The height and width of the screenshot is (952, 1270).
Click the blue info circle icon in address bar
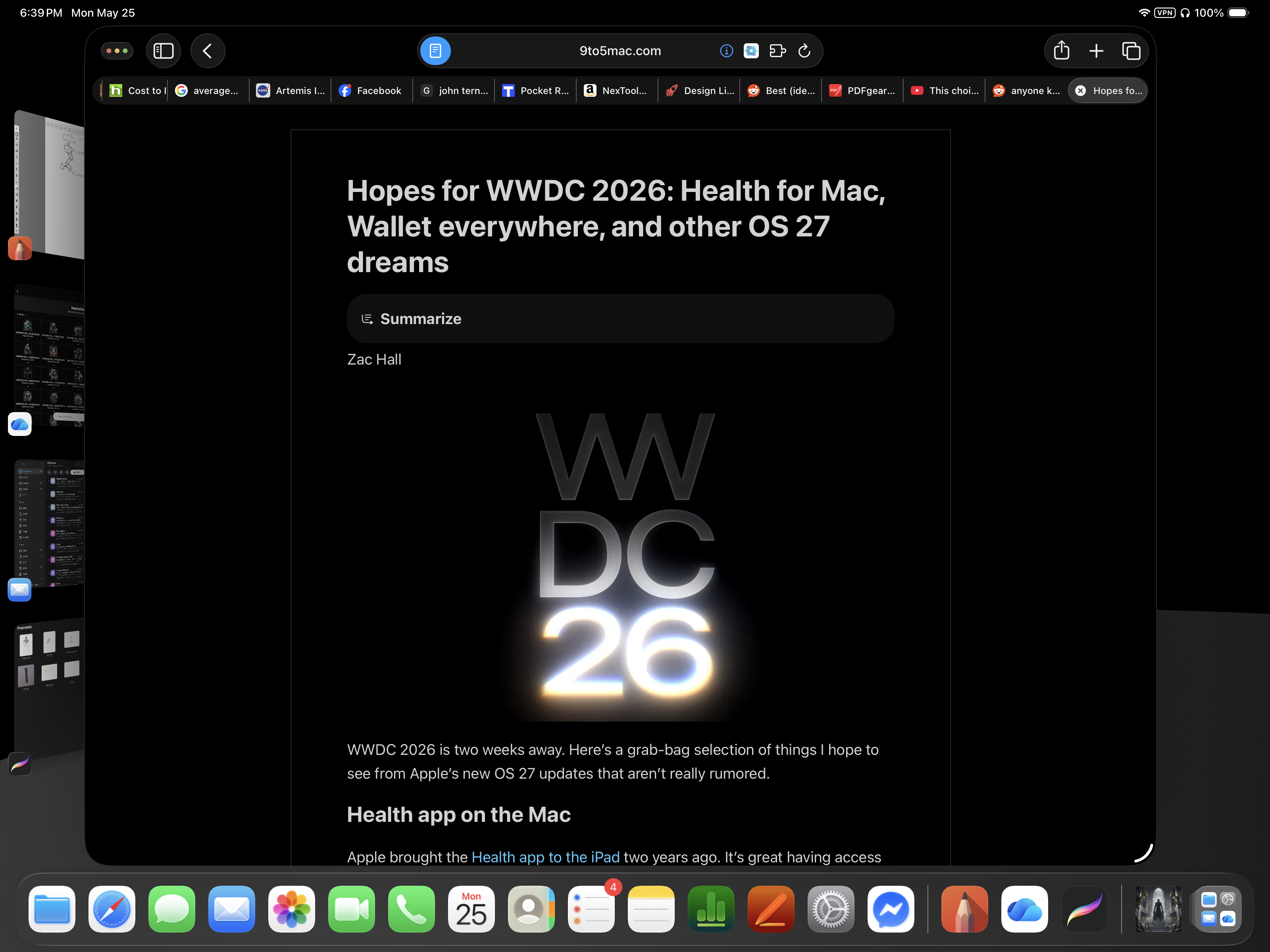pos(726,51)
